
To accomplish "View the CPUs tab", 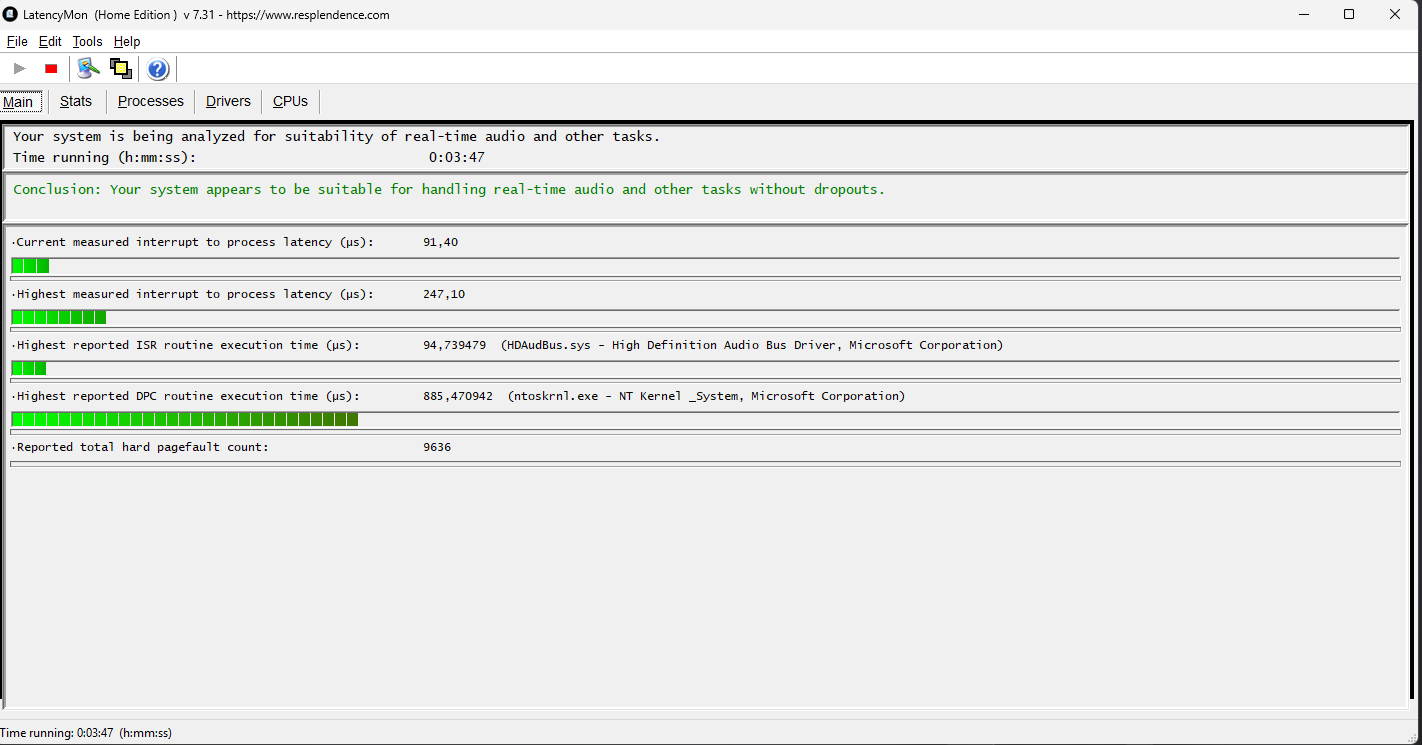I will [291, 101].
